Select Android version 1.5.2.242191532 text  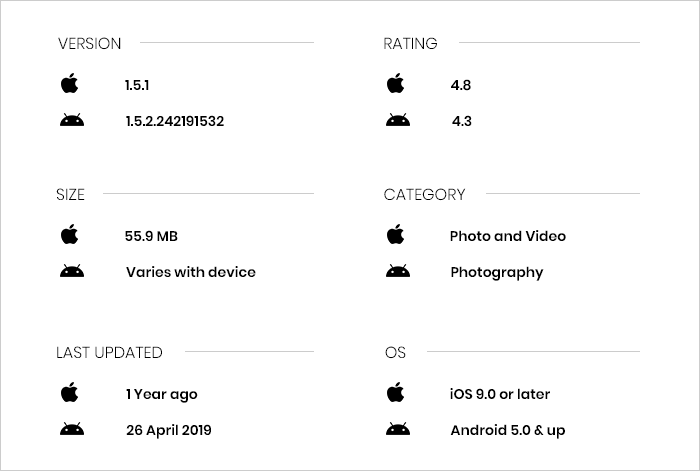pos(175,121)
